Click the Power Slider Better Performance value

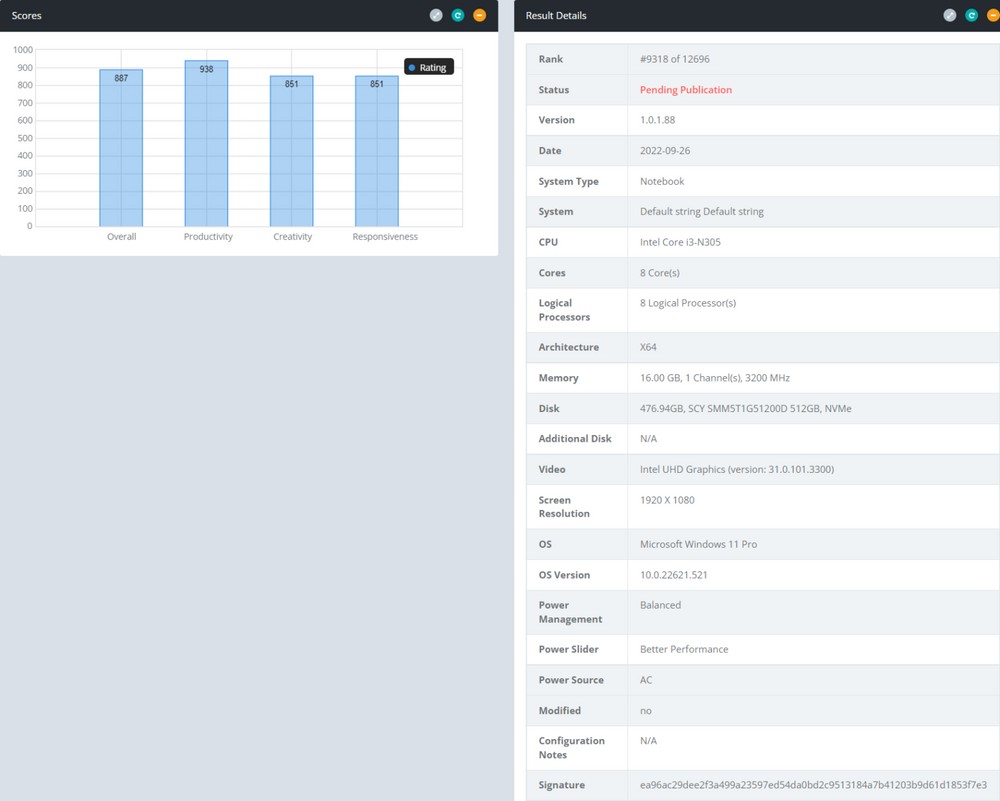(684, 649)
